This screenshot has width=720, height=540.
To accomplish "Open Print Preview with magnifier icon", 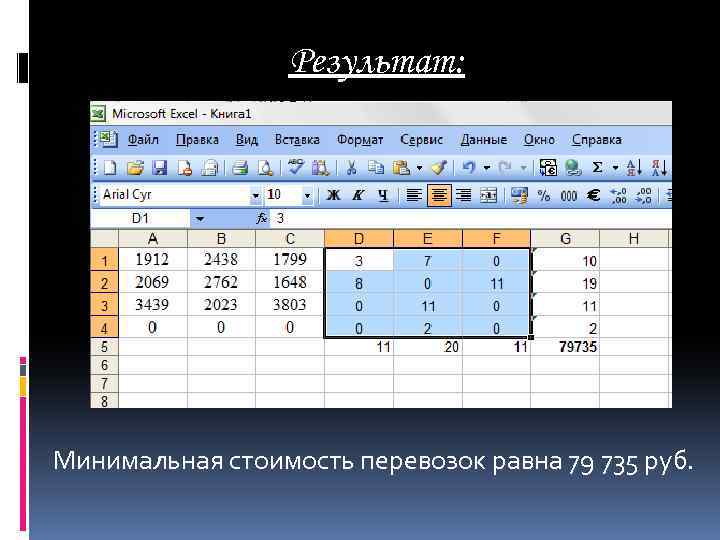I will click(x=265, y=168).
